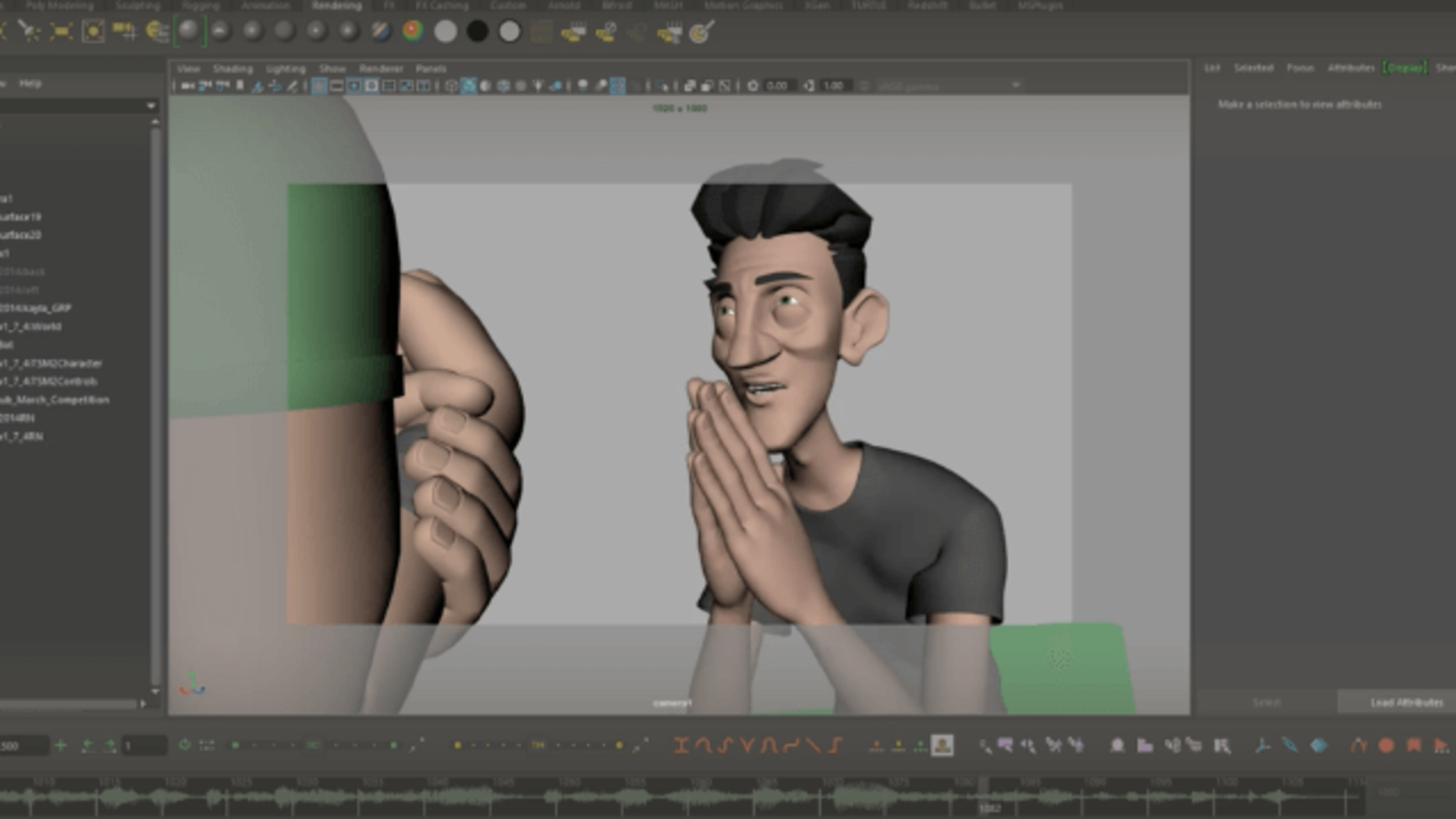Screen dimensions: 1456x819
Task: Switch to the Rendering shelf tab
Action: [336, 6]
